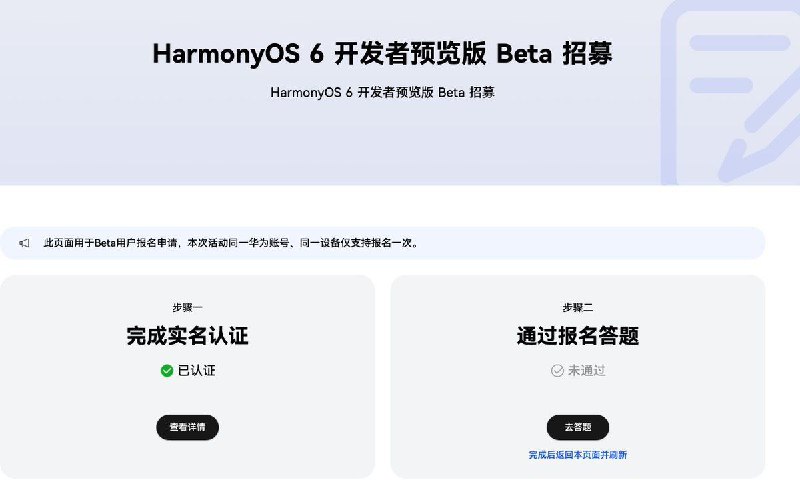800x490 pixels.
Task: Click the 通过报名答题 heading
Action: [x=577, y=336]
